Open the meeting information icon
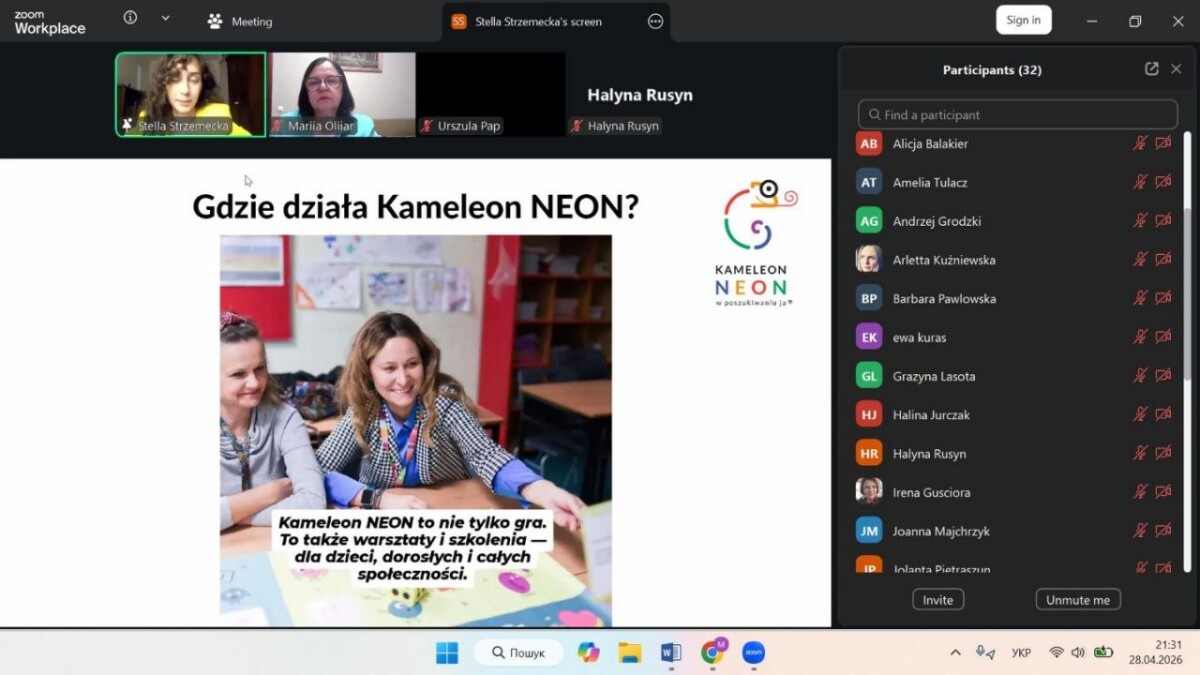Image resolution: width=1200 pixels, height=675 pixels. tap(130, 18)
